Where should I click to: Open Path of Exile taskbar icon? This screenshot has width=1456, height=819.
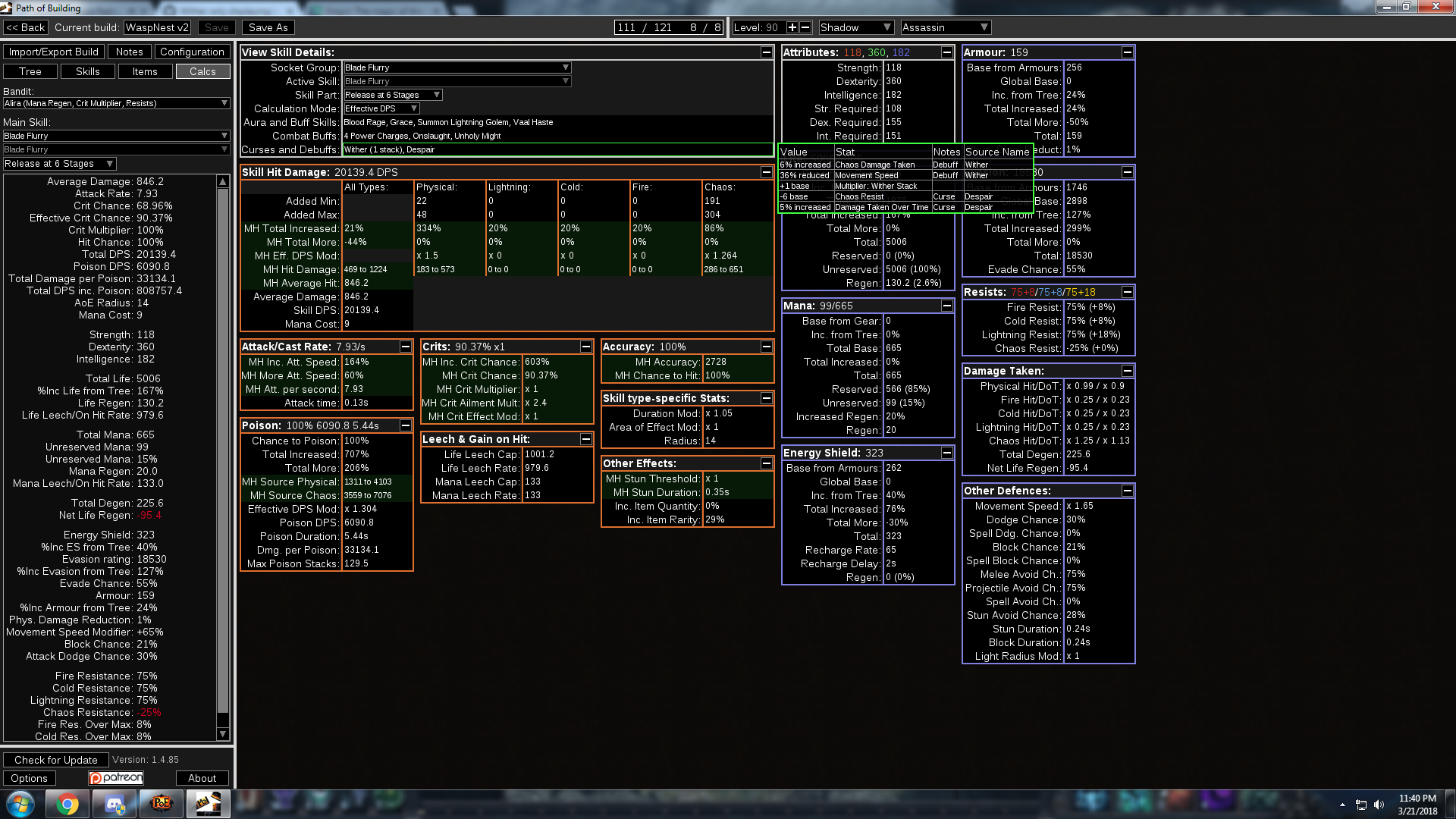point(162,804)
